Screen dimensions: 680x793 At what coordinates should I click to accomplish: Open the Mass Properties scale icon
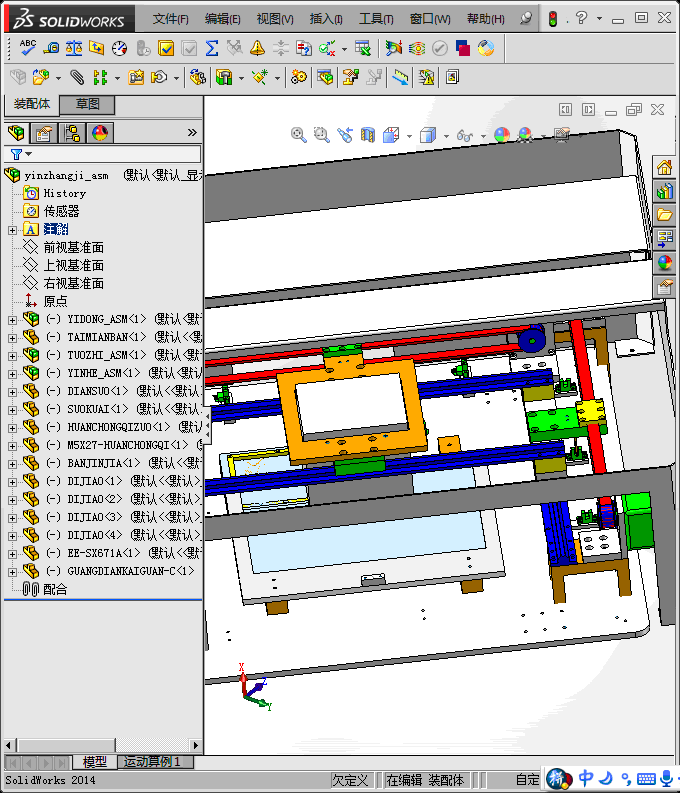[74, 48]
